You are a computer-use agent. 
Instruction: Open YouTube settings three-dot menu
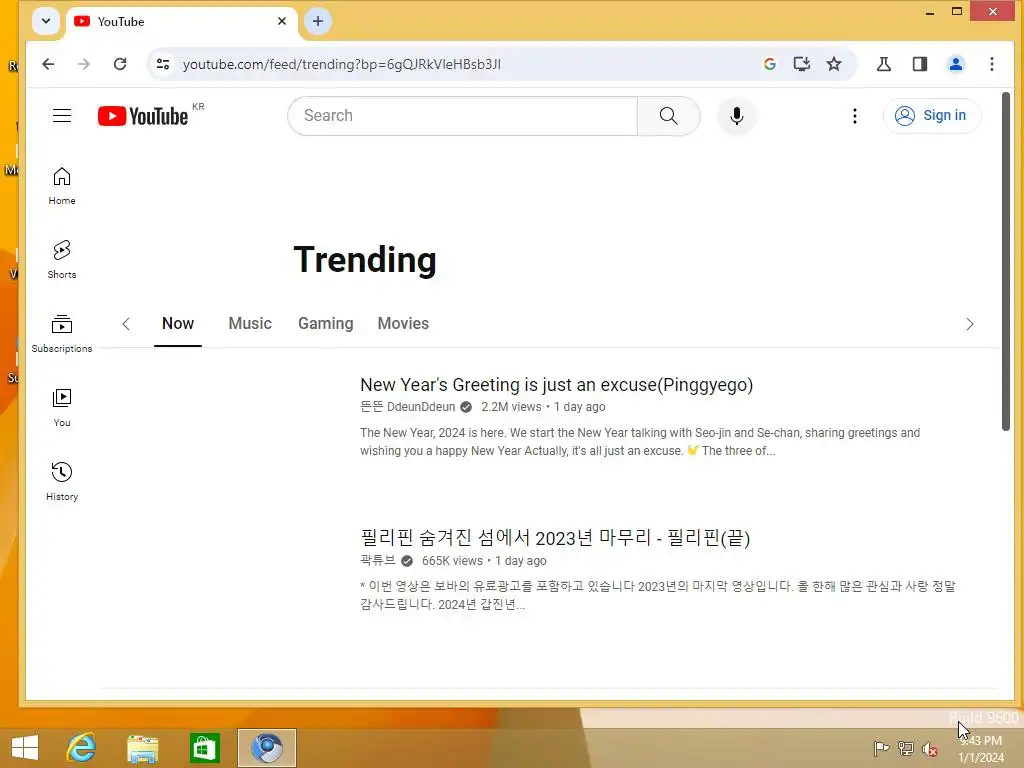pos(854,116)
